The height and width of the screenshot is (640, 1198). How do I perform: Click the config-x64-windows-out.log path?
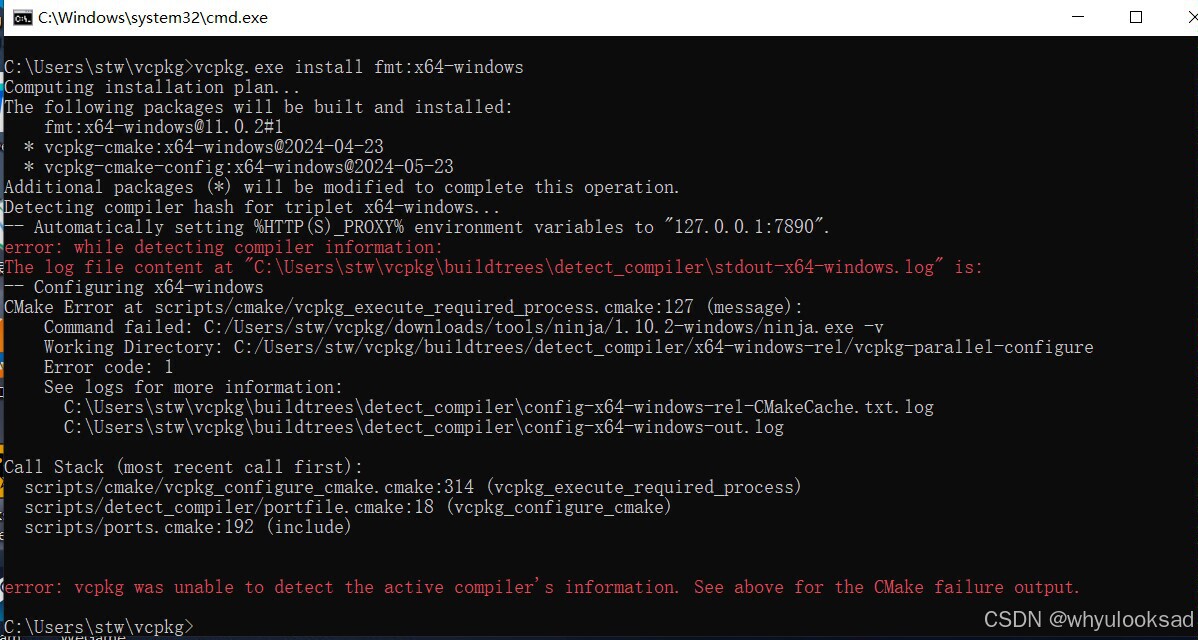pyautogui.click(x=424, y=427)
